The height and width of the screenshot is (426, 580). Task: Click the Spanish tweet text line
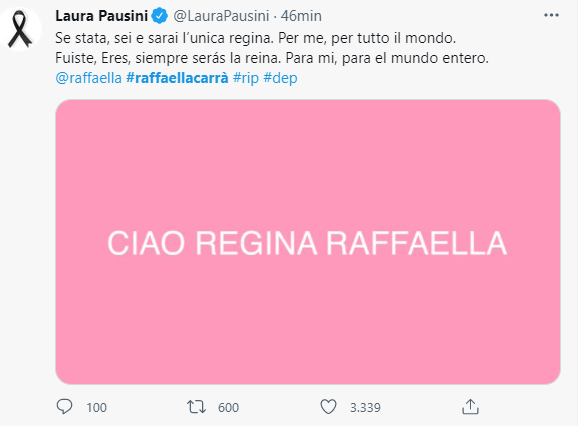(x=272, y=58)
